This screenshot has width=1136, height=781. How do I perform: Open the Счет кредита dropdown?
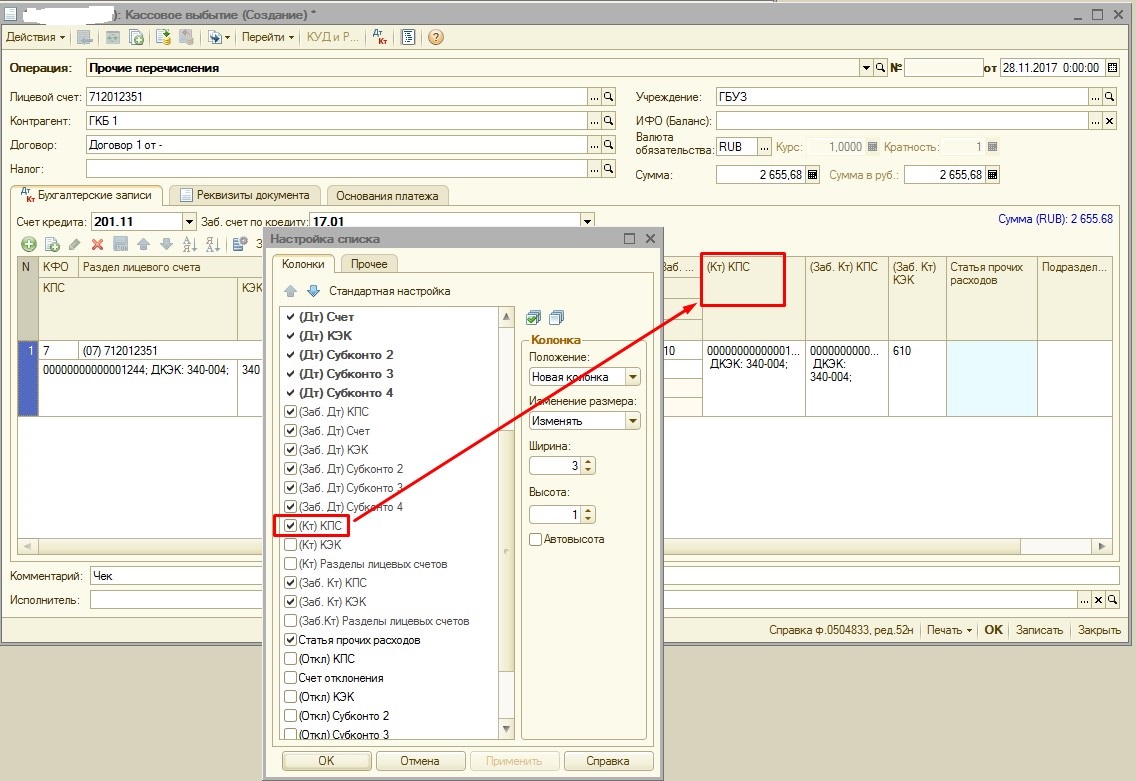pos(189,221)
